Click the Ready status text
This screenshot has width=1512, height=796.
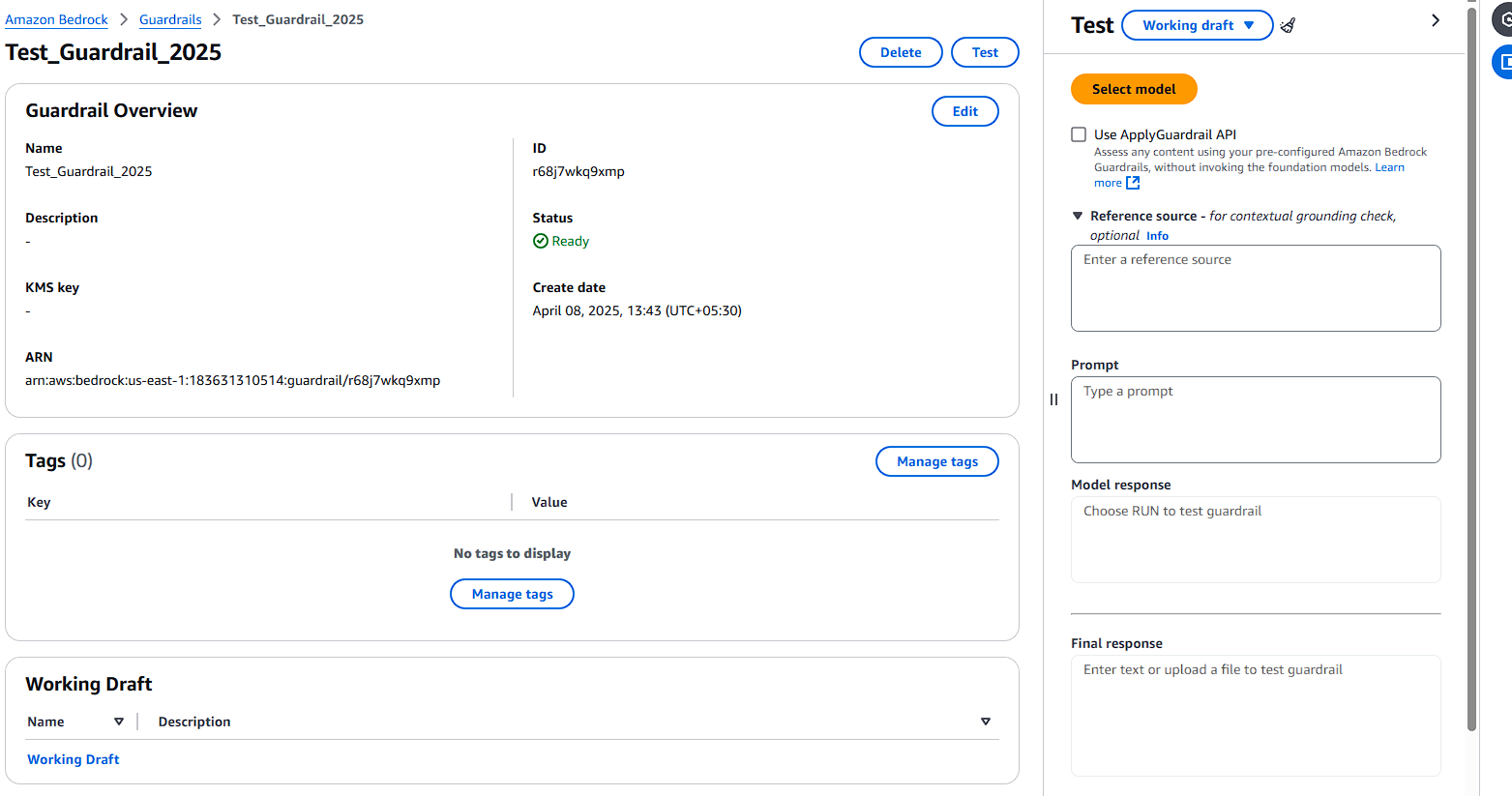[571, 241]
